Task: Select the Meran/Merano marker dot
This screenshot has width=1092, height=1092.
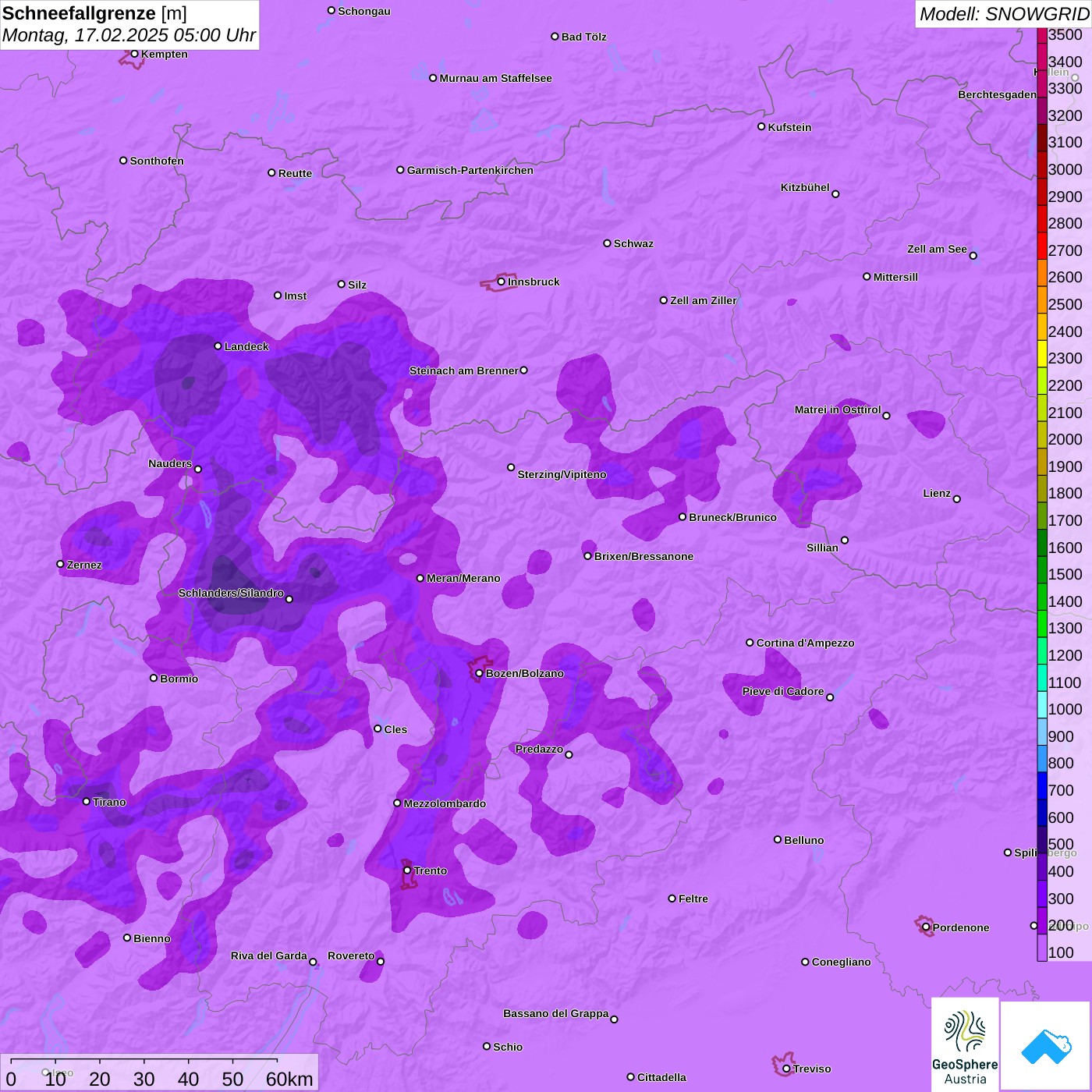Action: [x=420, y=578]
